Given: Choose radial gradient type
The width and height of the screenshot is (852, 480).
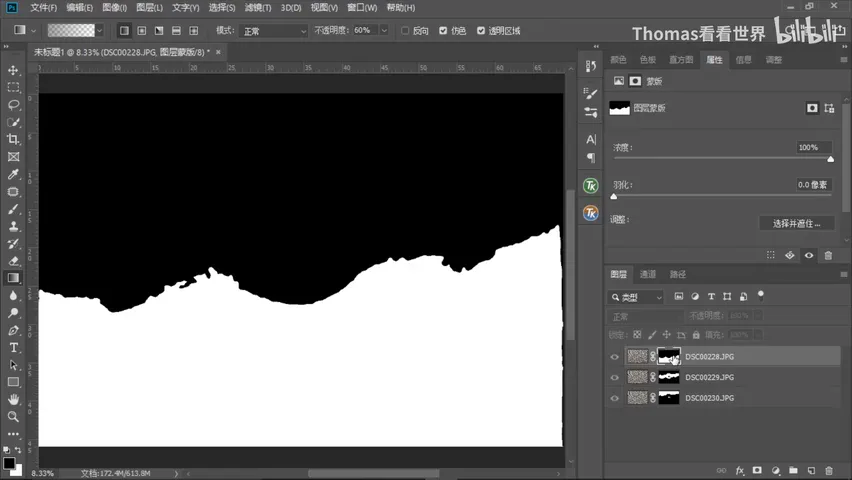Looking at the screenshot, I should pos(142,30).
